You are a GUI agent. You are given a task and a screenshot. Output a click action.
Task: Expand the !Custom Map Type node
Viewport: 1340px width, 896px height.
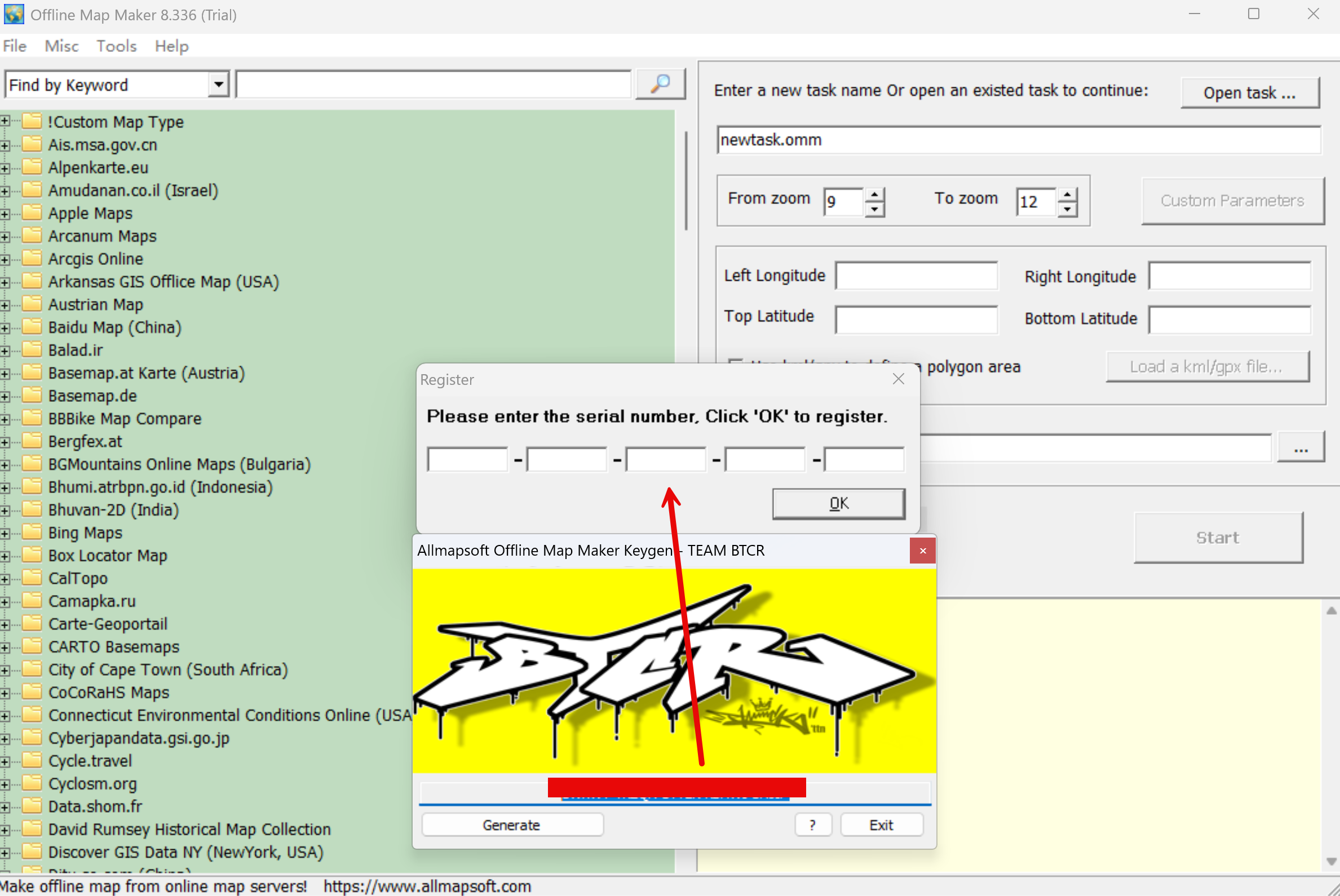[5, 122]
